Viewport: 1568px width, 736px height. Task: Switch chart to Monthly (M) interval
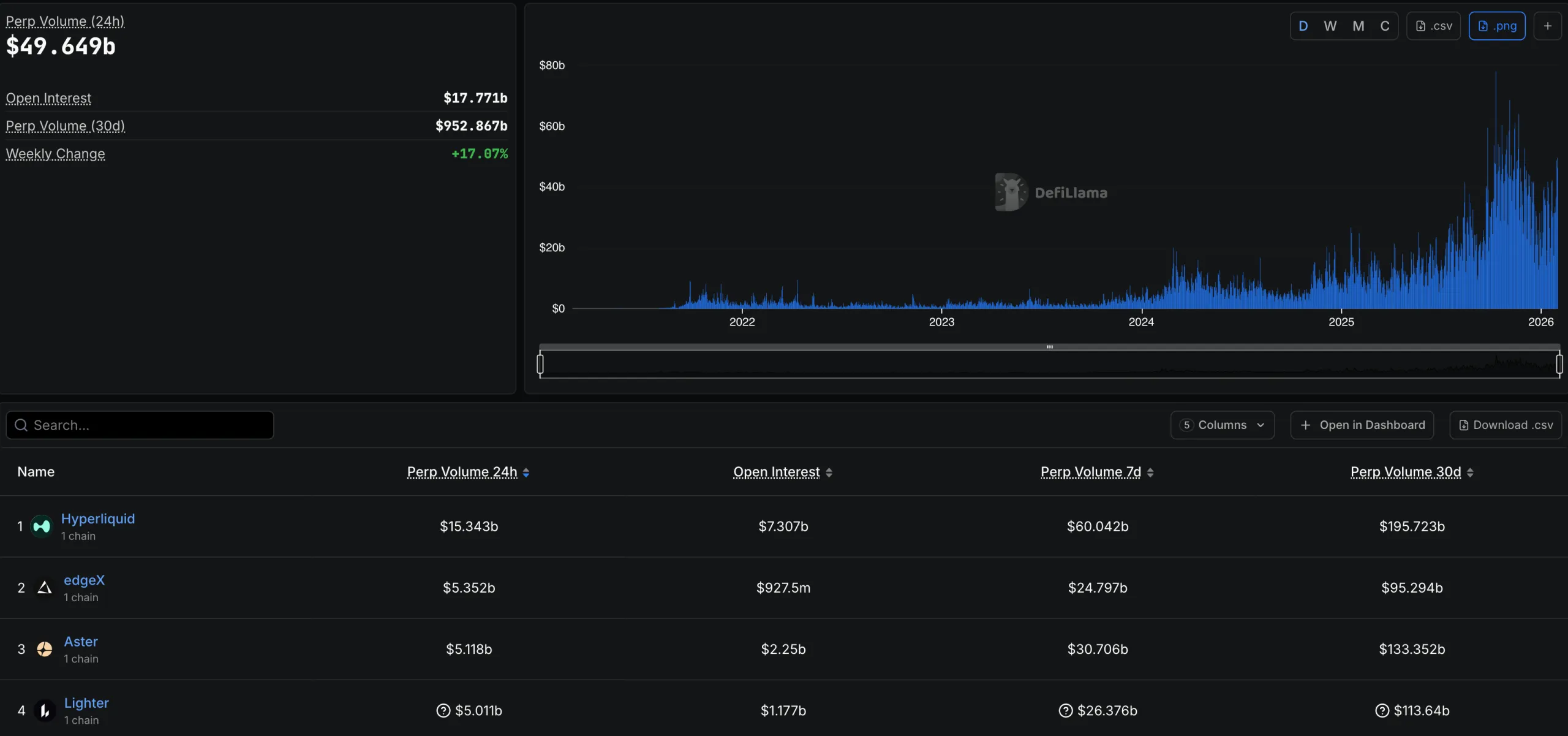pos(1358,26)
